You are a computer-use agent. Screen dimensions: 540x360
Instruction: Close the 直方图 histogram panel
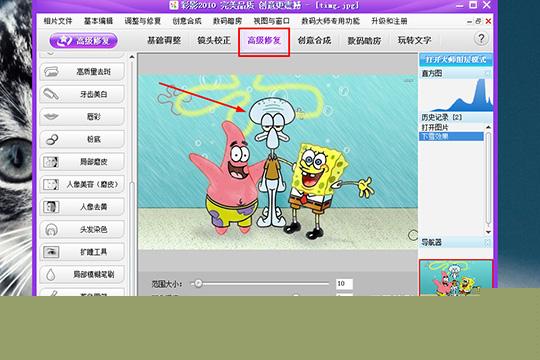488,73
